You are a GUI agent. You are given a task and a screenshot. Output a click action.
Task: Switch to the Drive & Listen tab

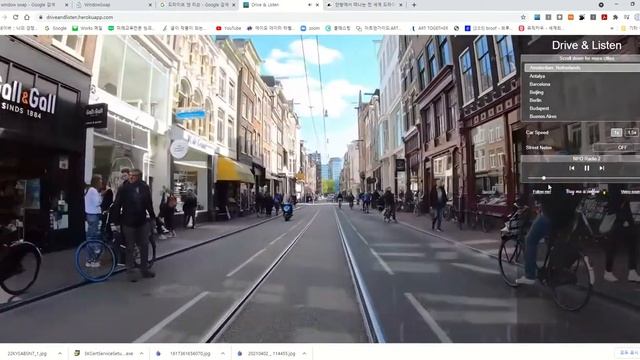click(282, 5)
